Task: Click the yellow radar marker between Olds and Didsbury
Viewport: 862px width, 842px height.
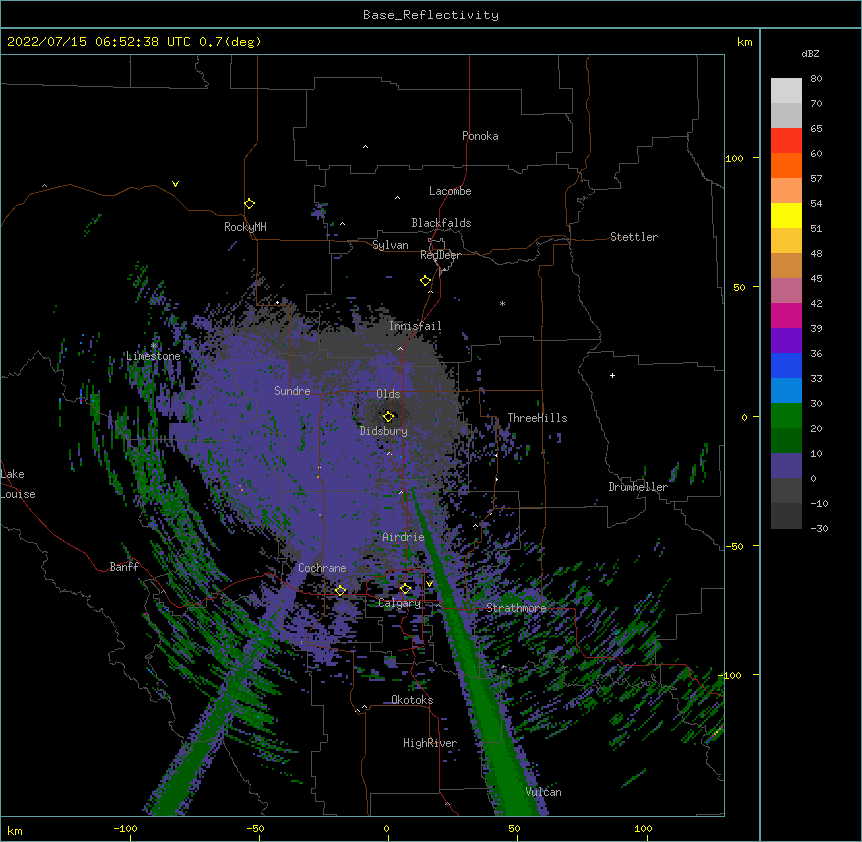Action: click(388, 416)
